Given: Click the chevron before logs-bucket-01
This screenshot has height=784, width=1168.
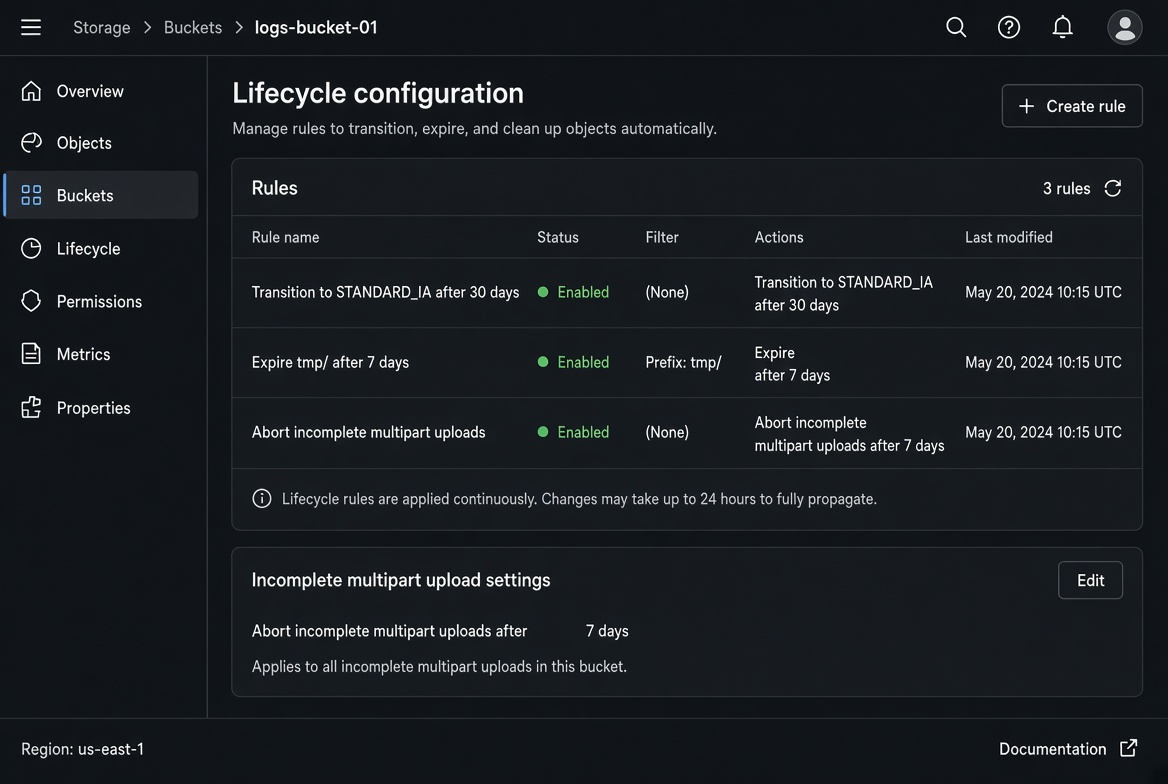Looking at the screenshot, I should coord(239,28).
